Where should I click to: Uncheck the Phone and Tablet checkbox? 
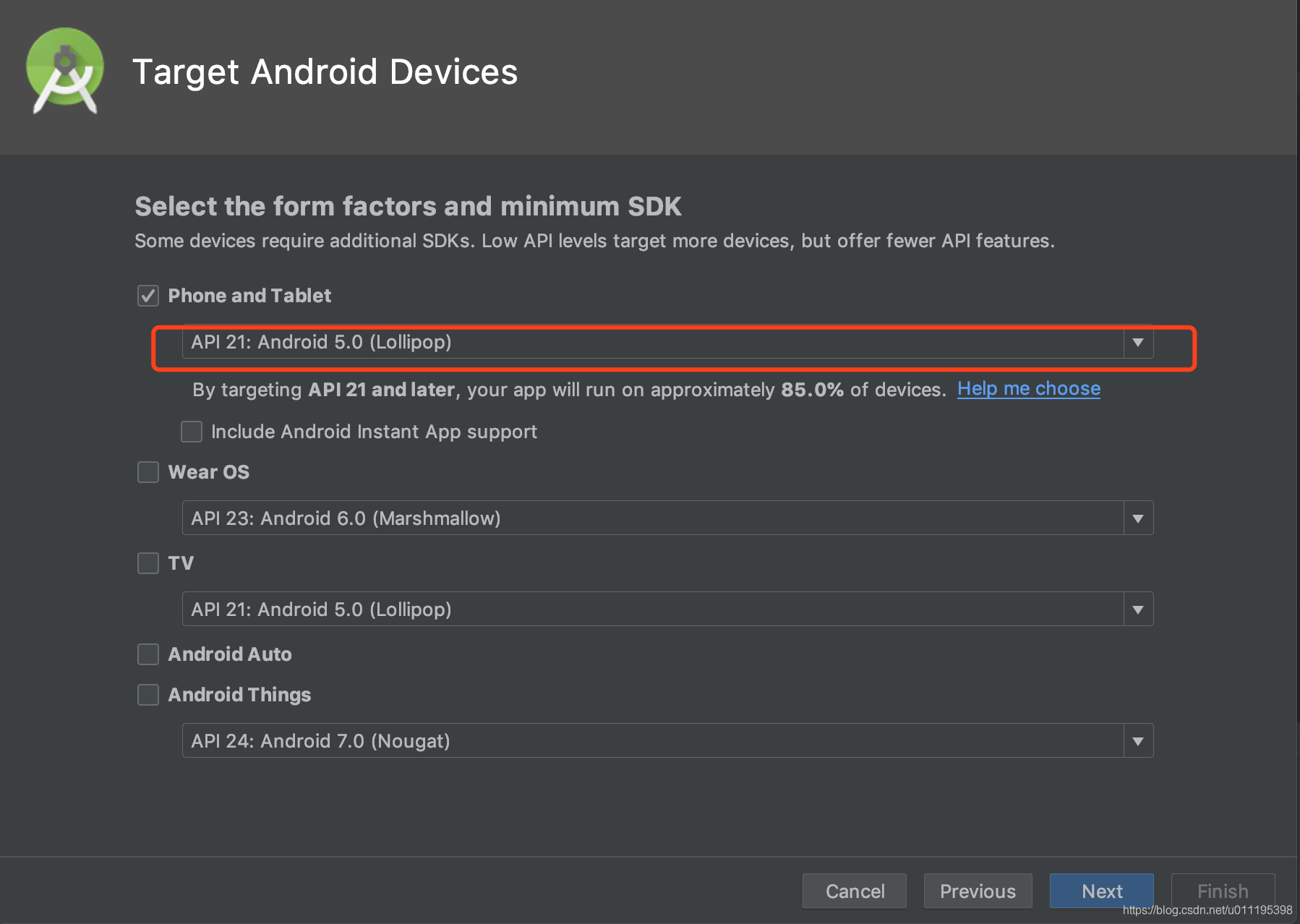pyautogui.click(x=148, y=296)
